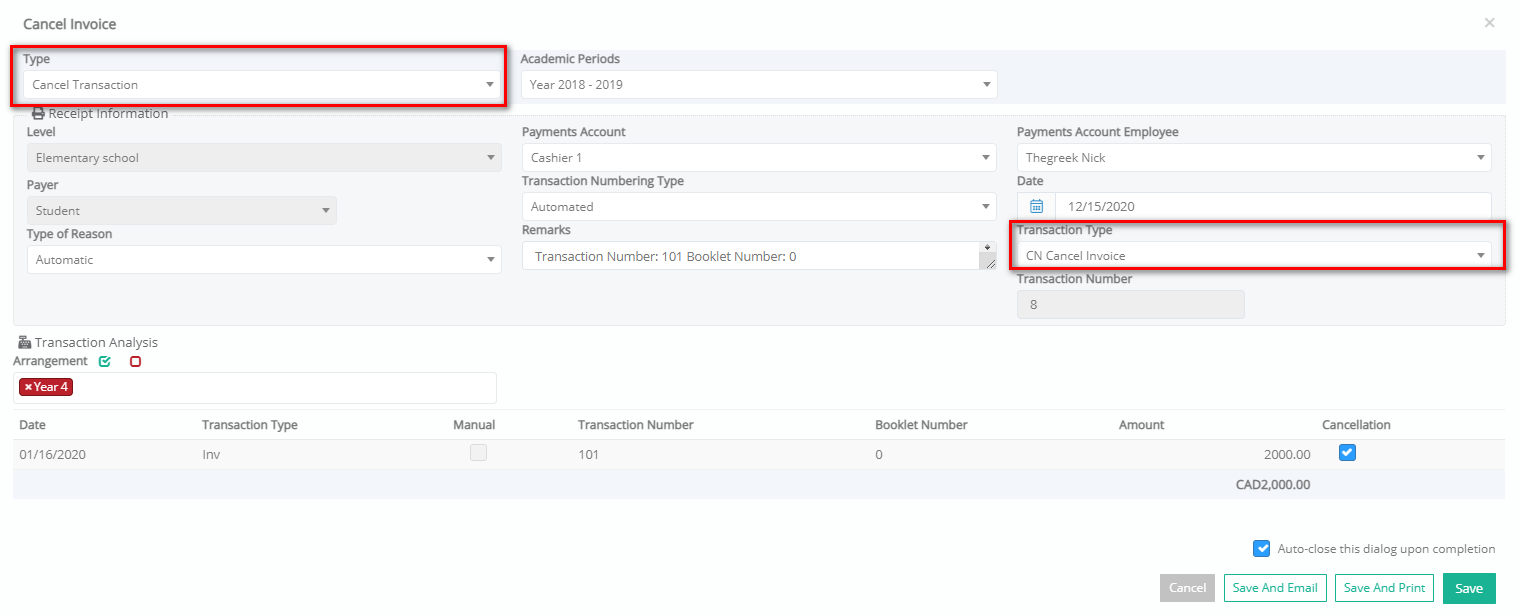Viewport: 1520px width, 616px height.
Task: Remove the Year 4 tag
Action: click(28, 388)
